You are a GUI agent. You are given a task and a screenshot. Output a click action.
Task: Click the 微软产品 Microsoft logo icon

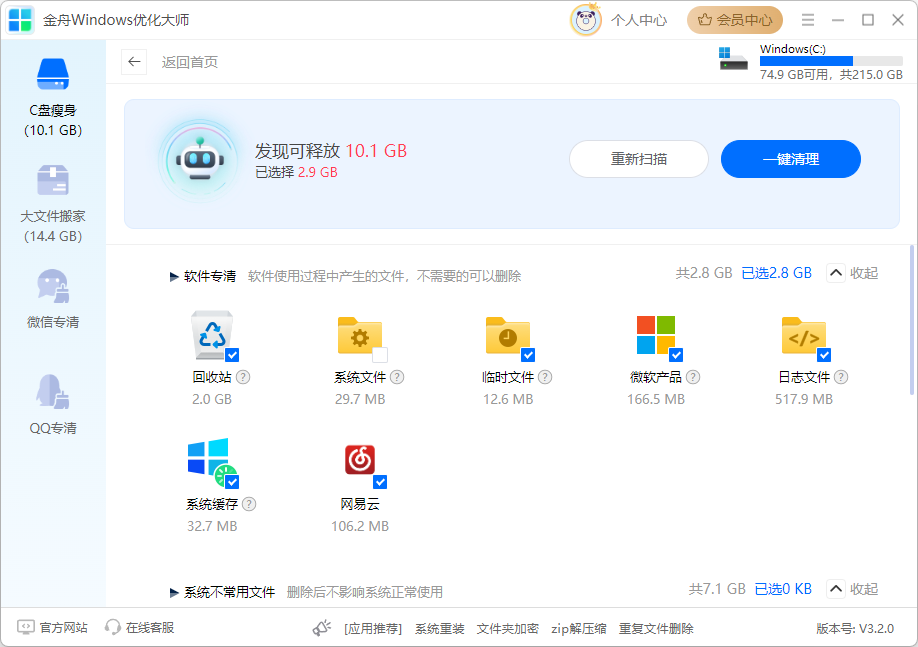click(655, 336)
